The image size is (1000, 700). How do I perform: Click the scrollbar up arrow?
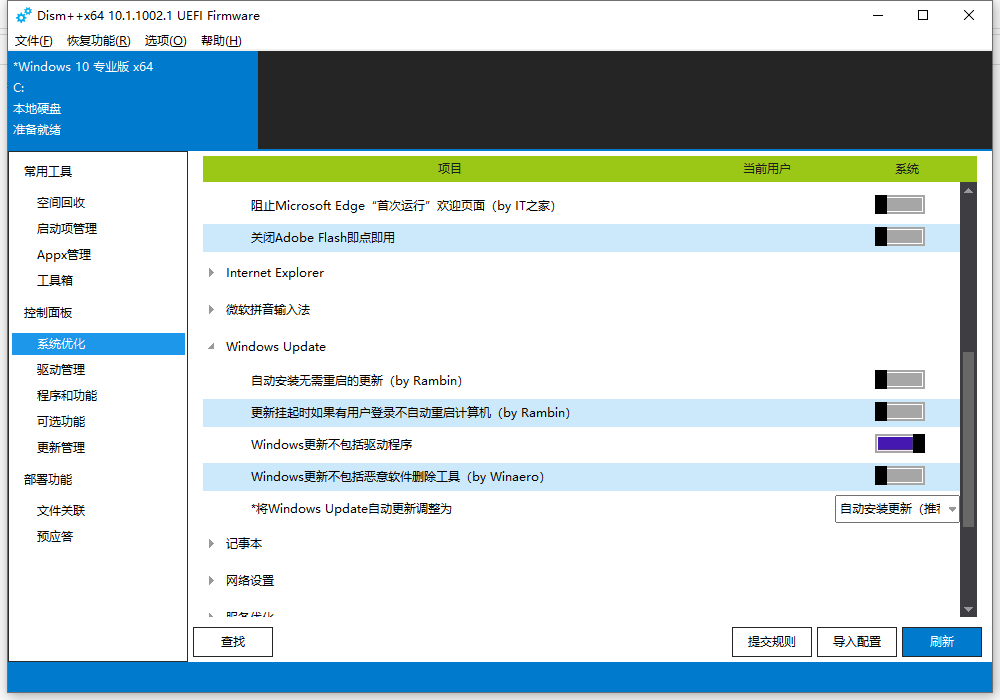[968, 190]
